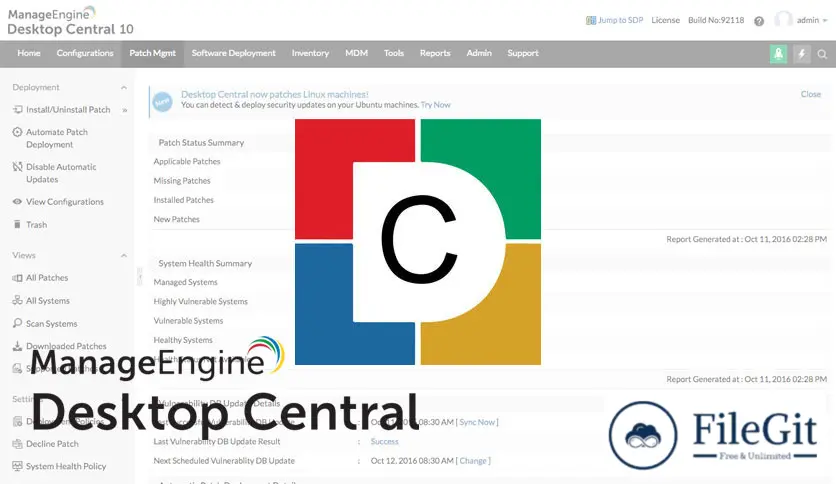The height and width of the screenshot is (484, 836).
Task: Click the All Systems icon
Action: coord(17,301)
